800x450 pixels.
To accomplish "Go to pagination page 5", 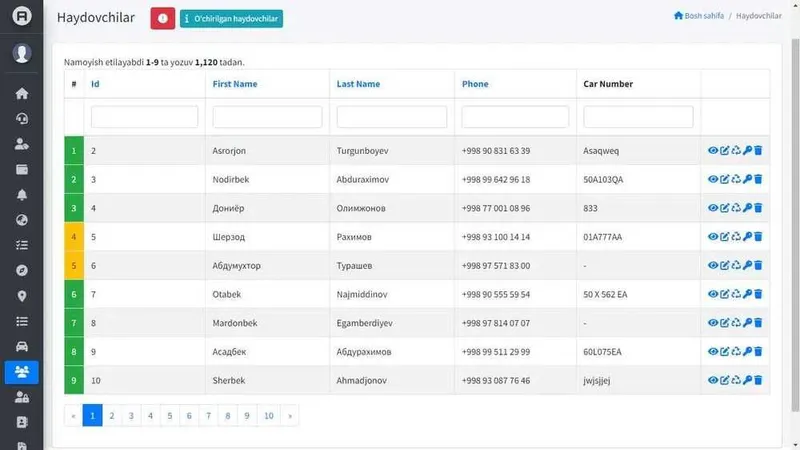I will (x=169, y=415).
